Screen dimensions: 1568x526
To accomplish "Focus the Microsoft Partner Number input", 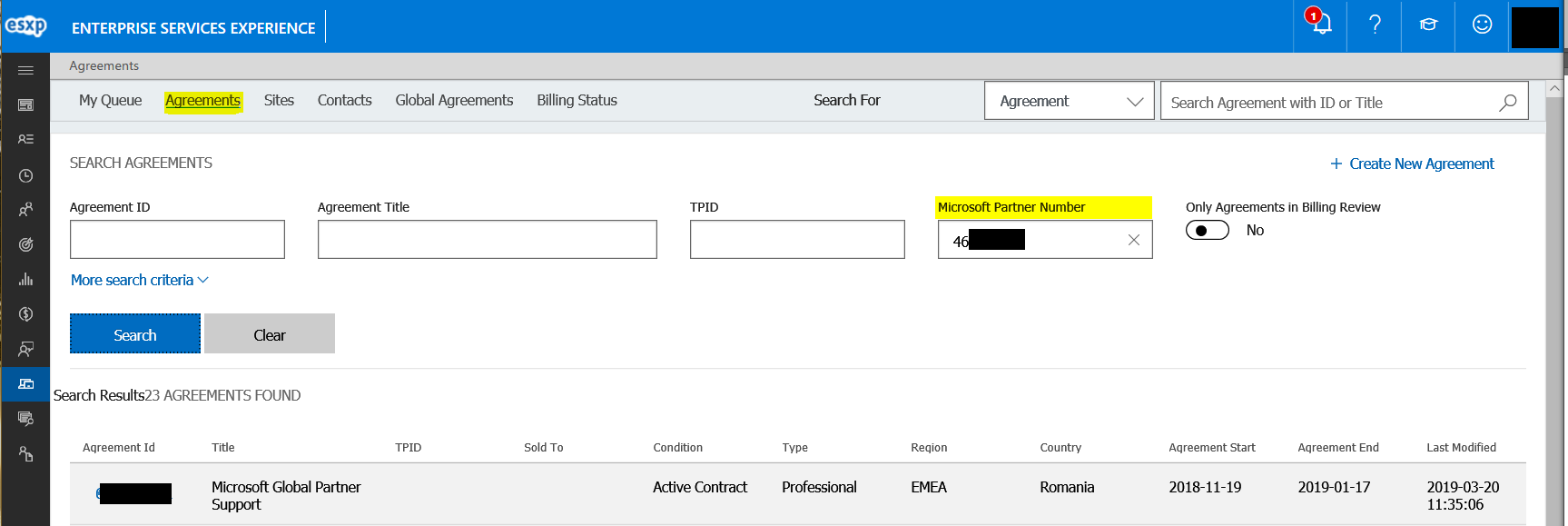I will click(x=1045, y=239).
